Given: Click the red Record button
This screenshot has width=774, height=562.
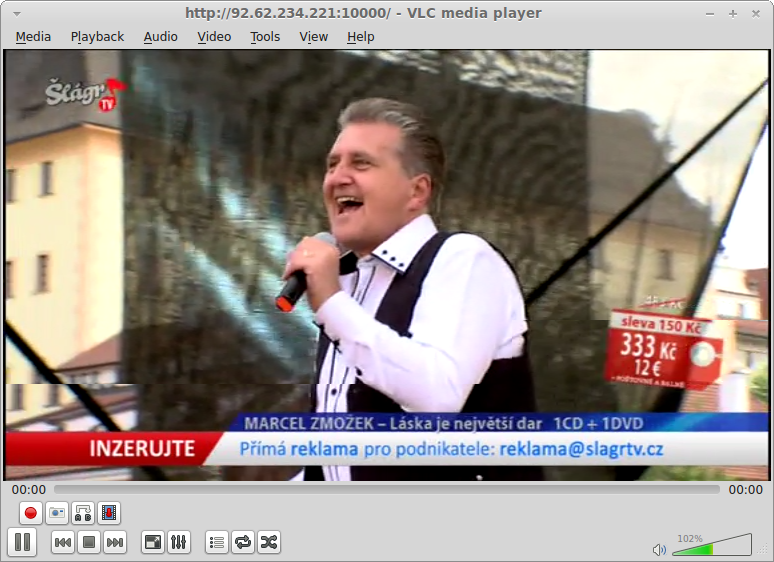Looking at the screenshot, I should click(31, 513).
